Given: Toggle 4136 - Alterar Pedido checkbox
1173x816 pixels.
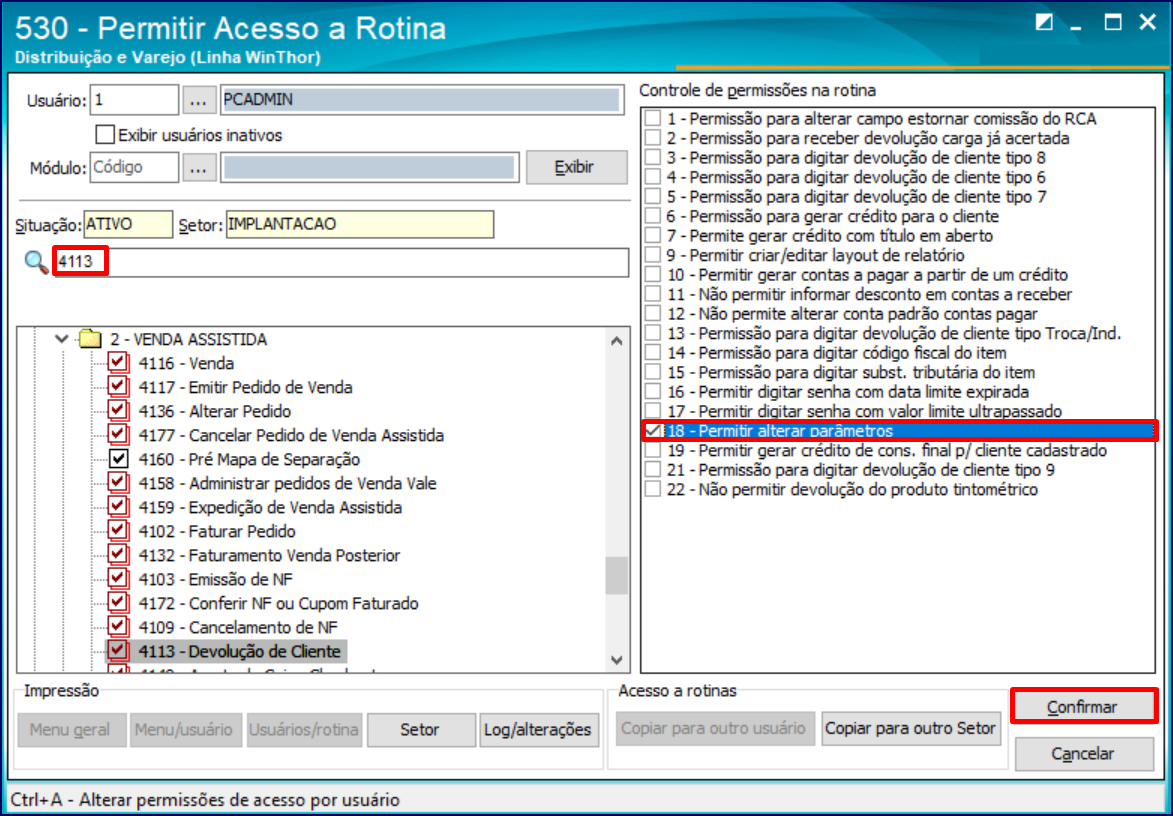Looking at the screenshot, I should click(x=118, y=411).
